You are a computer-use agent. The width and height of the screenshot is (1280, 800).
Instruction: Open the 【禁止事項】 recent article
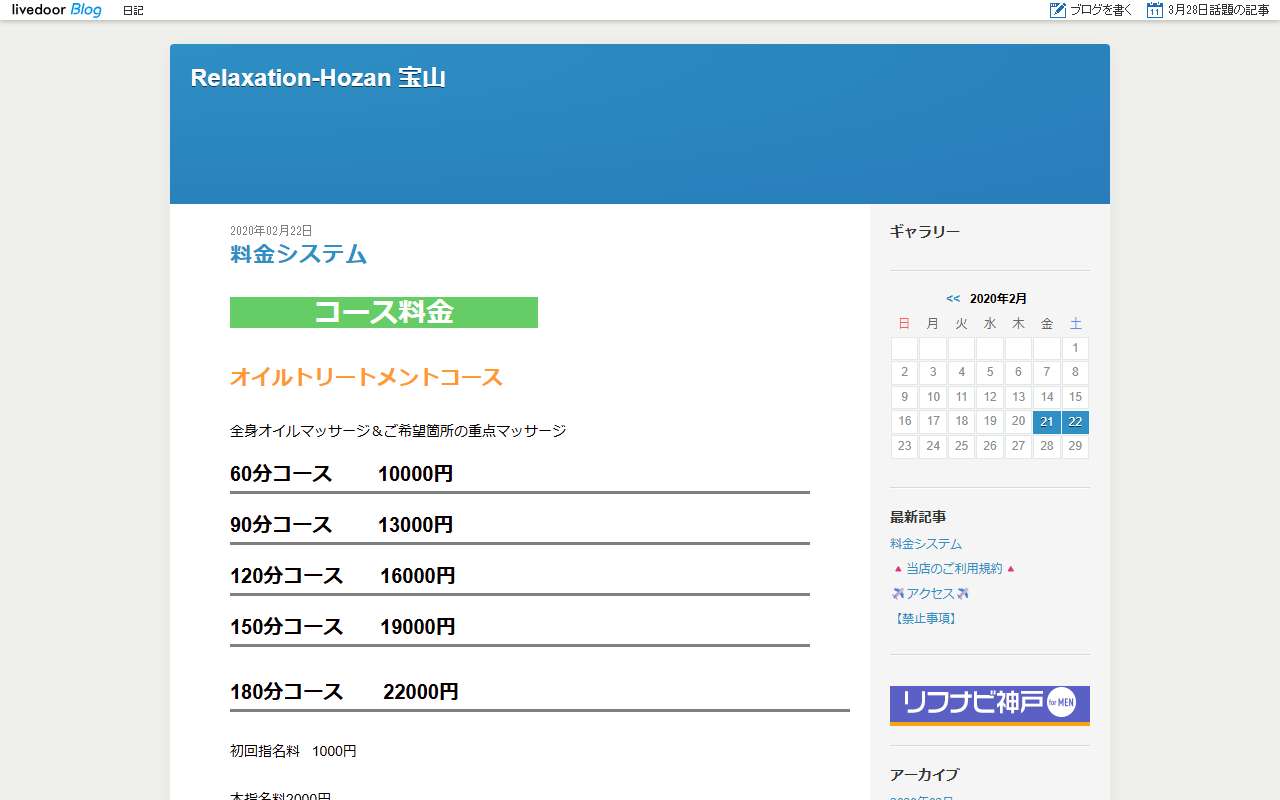point(925,619)
